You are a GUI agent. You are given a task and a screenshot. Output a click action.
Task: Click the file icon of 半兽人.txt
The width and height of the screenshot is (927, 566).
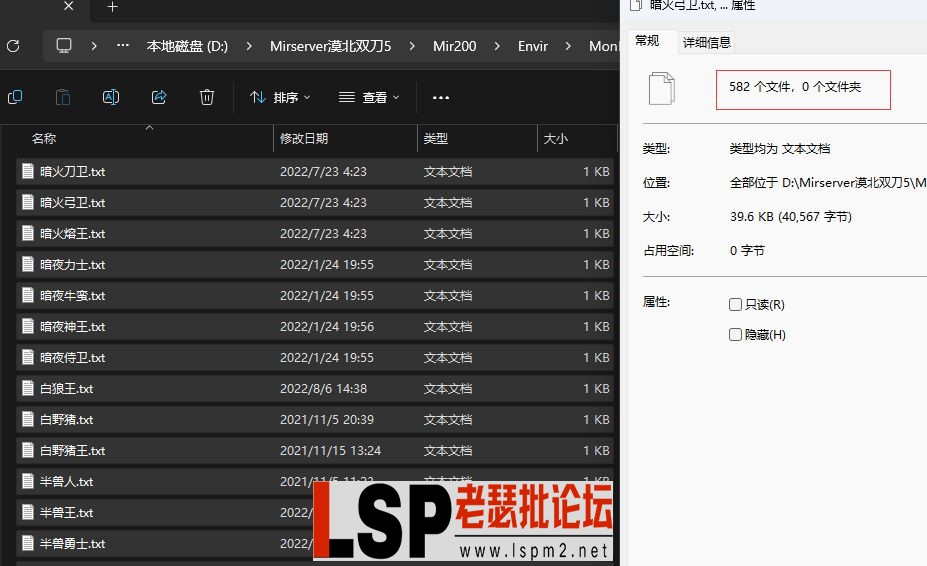click(x=28, y=481)
